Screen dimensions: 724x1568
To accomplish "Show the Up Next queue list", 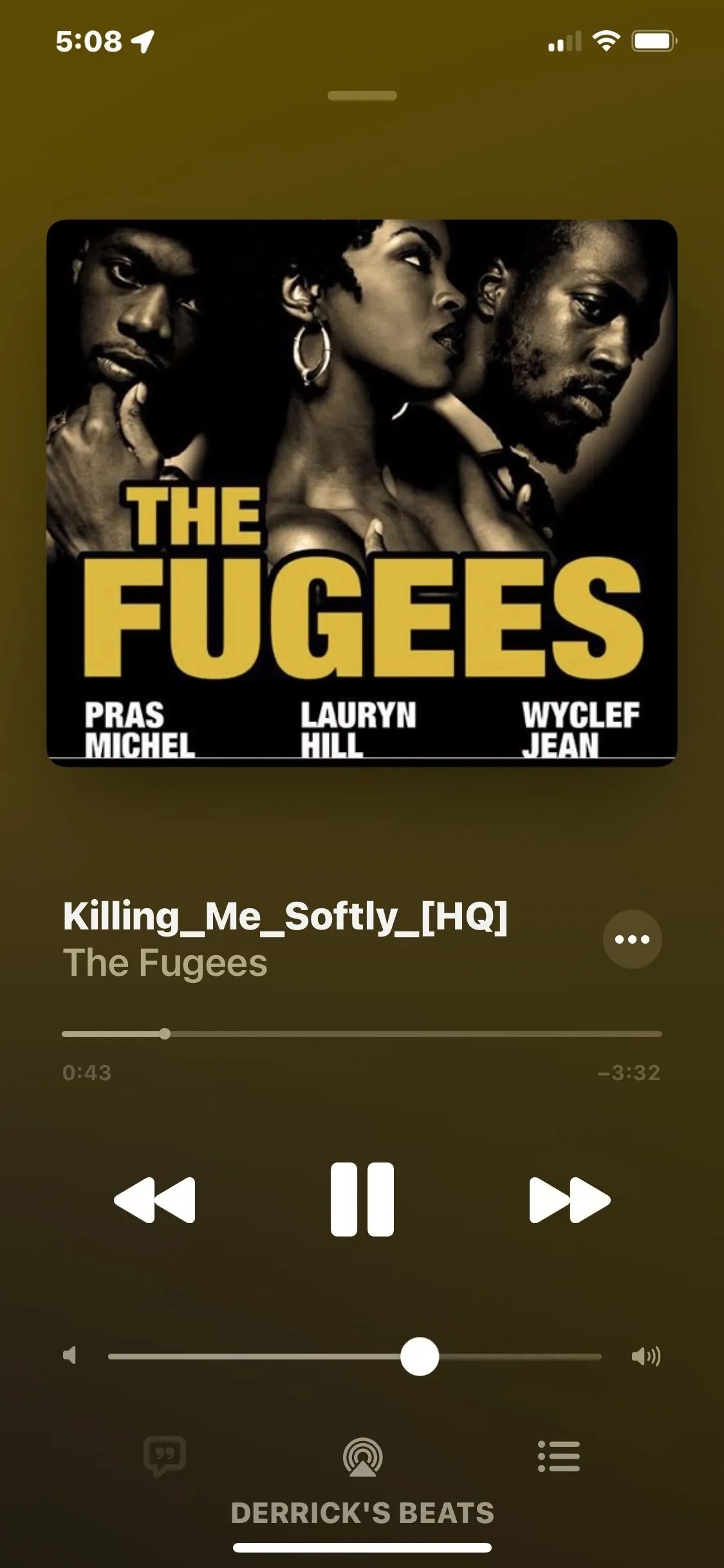I will point(559,1456).
